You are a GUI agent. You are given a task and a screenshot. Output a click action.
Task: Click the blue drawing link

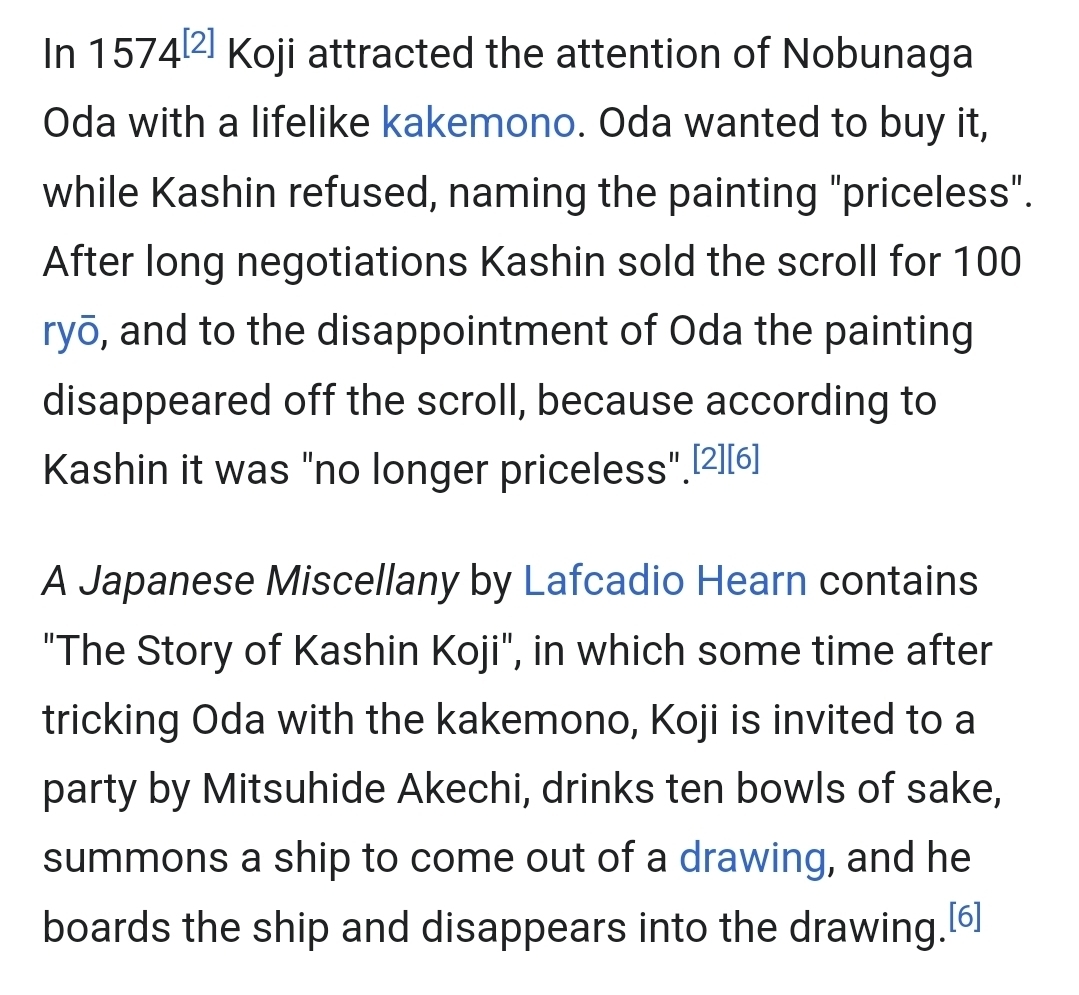754,859
